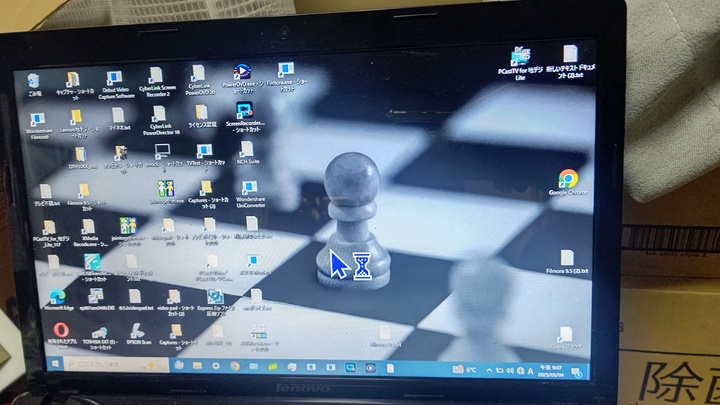Open the Windows Start menu
This screenshot has width=720, height=405.
tap(56, 364)
